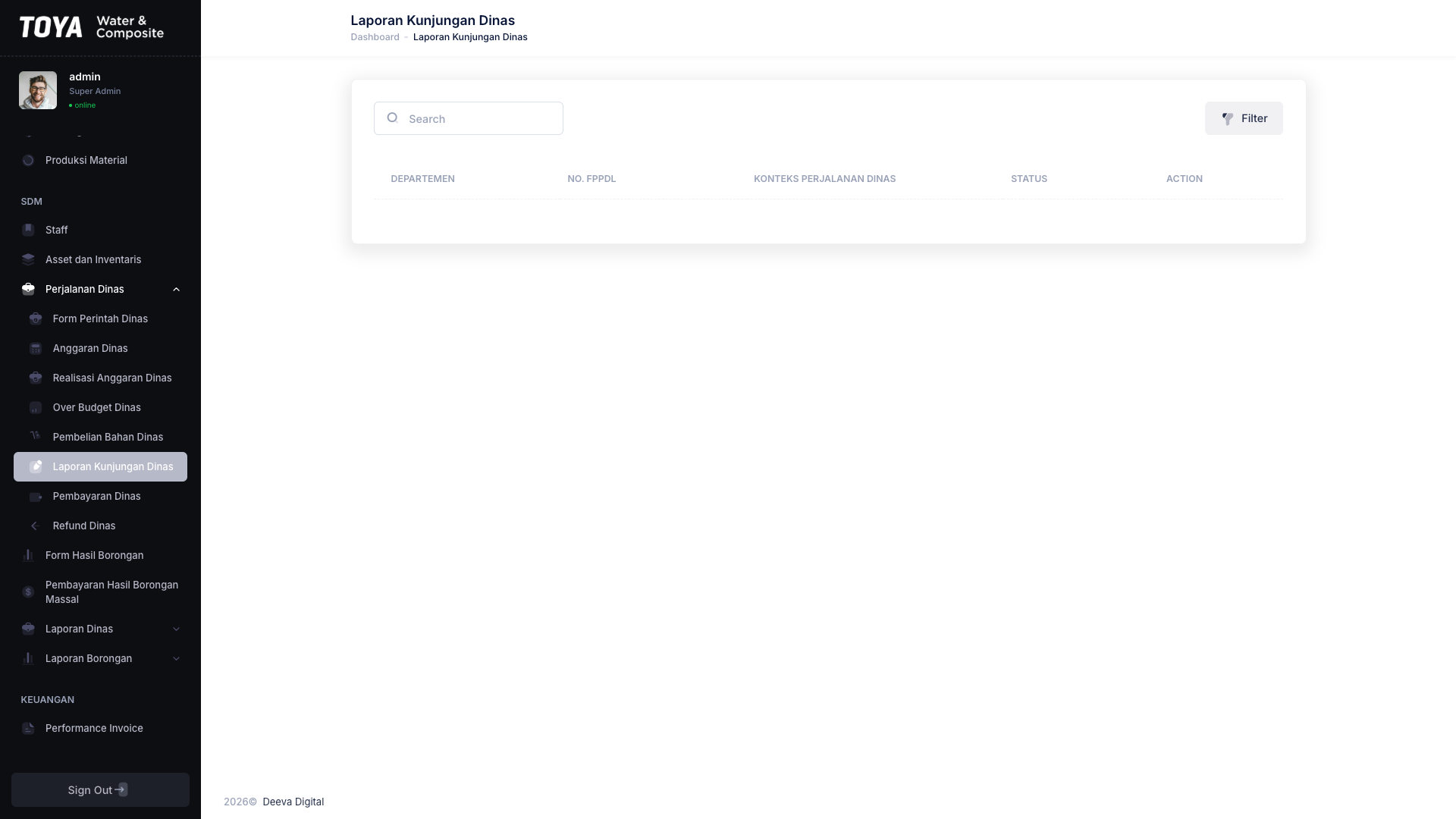
Task: Click the Filter button
Action: pyautogui.click(x=1244, y=118)
